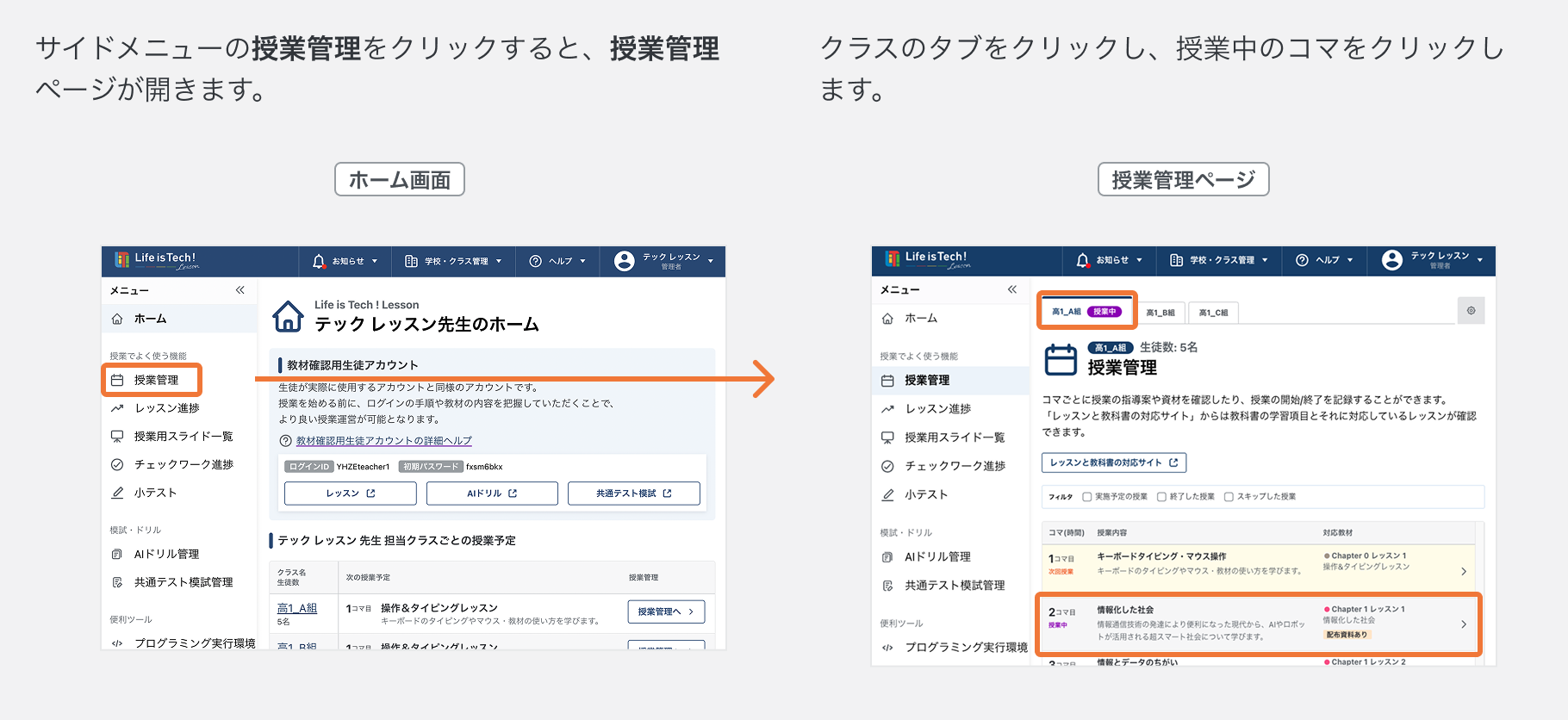Click the help question-mark icon on 授業管理 page header
The image size is (1568, 720).
click(x=1302, y=260)
